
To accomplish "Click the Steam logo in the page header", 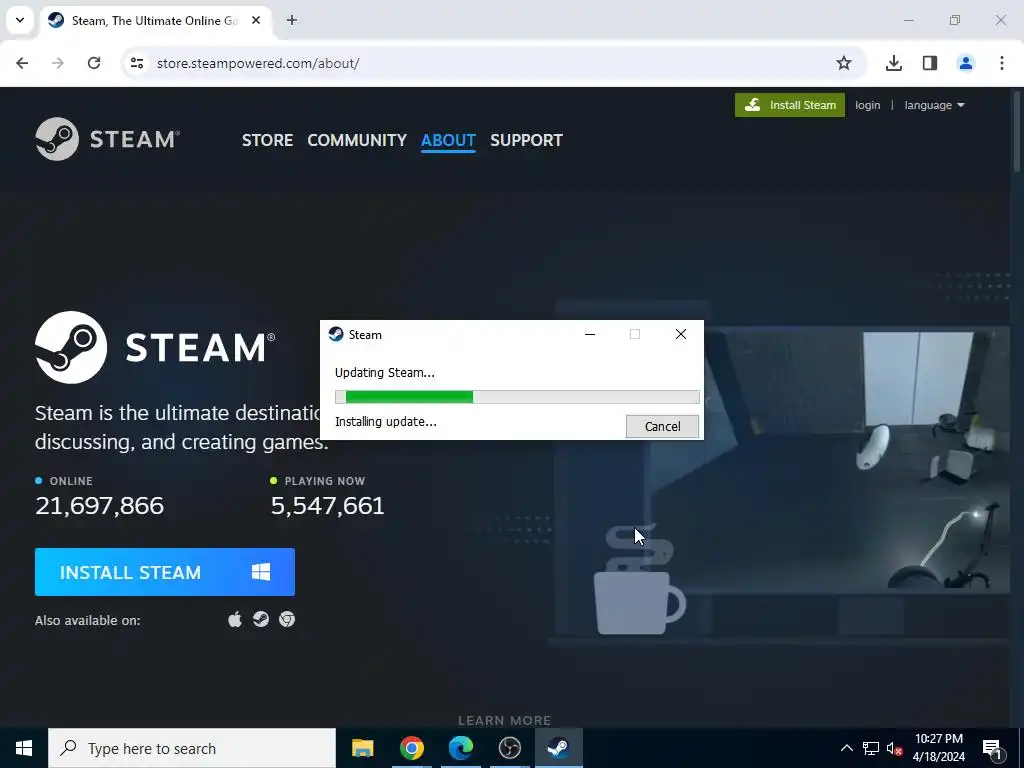I will click(108, 139).
